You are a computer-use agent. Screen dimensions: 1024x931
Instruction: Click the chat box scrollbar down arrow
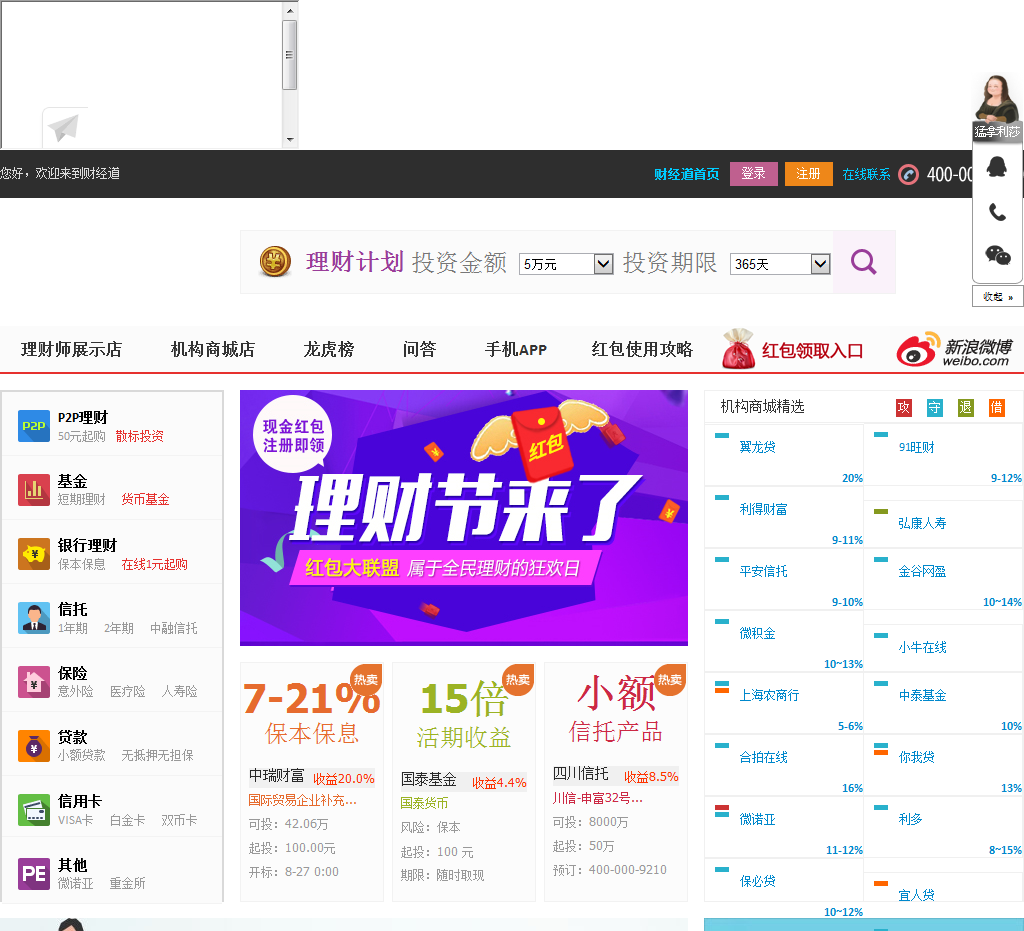[290, 140]
